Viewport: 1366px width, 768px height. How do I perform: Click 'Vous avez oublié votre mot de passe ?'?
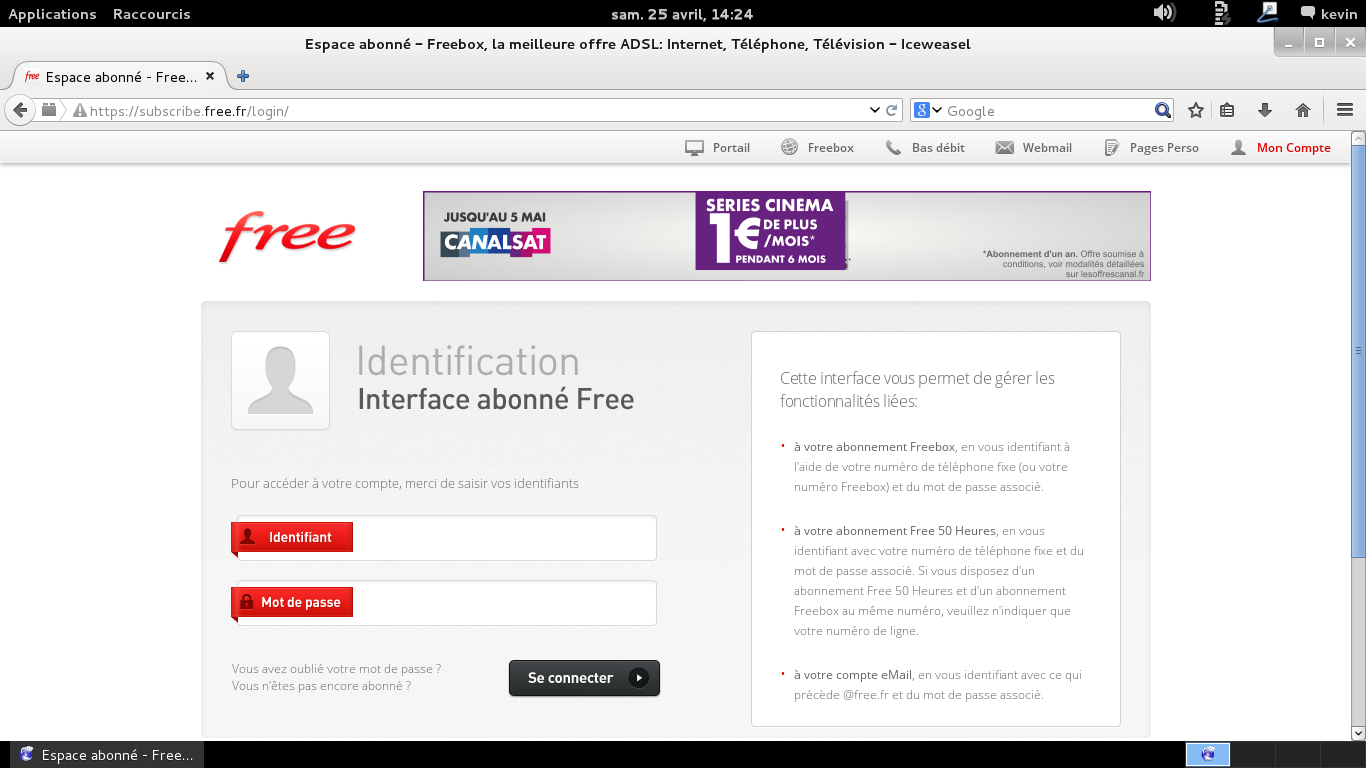[x=336, y=668]
